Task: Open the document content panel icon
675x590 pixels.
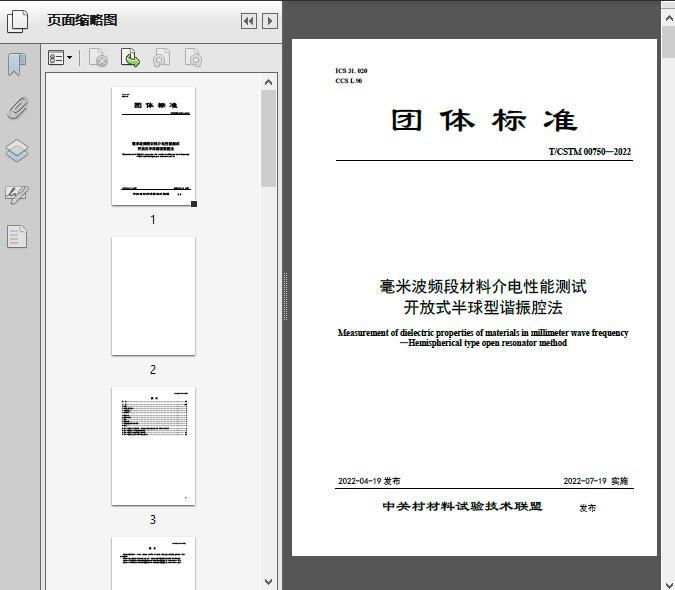Action: (x=17, y=236)
